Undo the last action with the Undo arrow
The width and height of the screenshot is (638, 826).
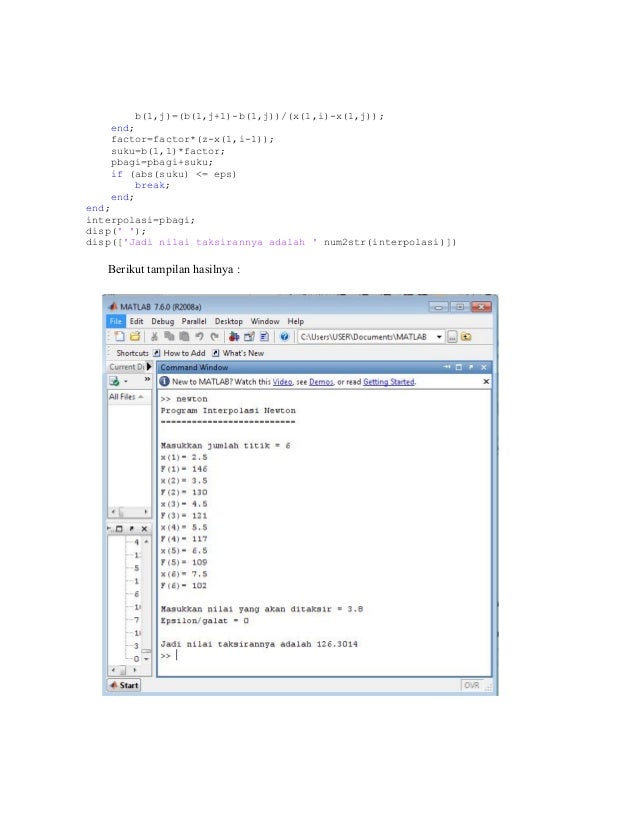[x=199, y=337]
